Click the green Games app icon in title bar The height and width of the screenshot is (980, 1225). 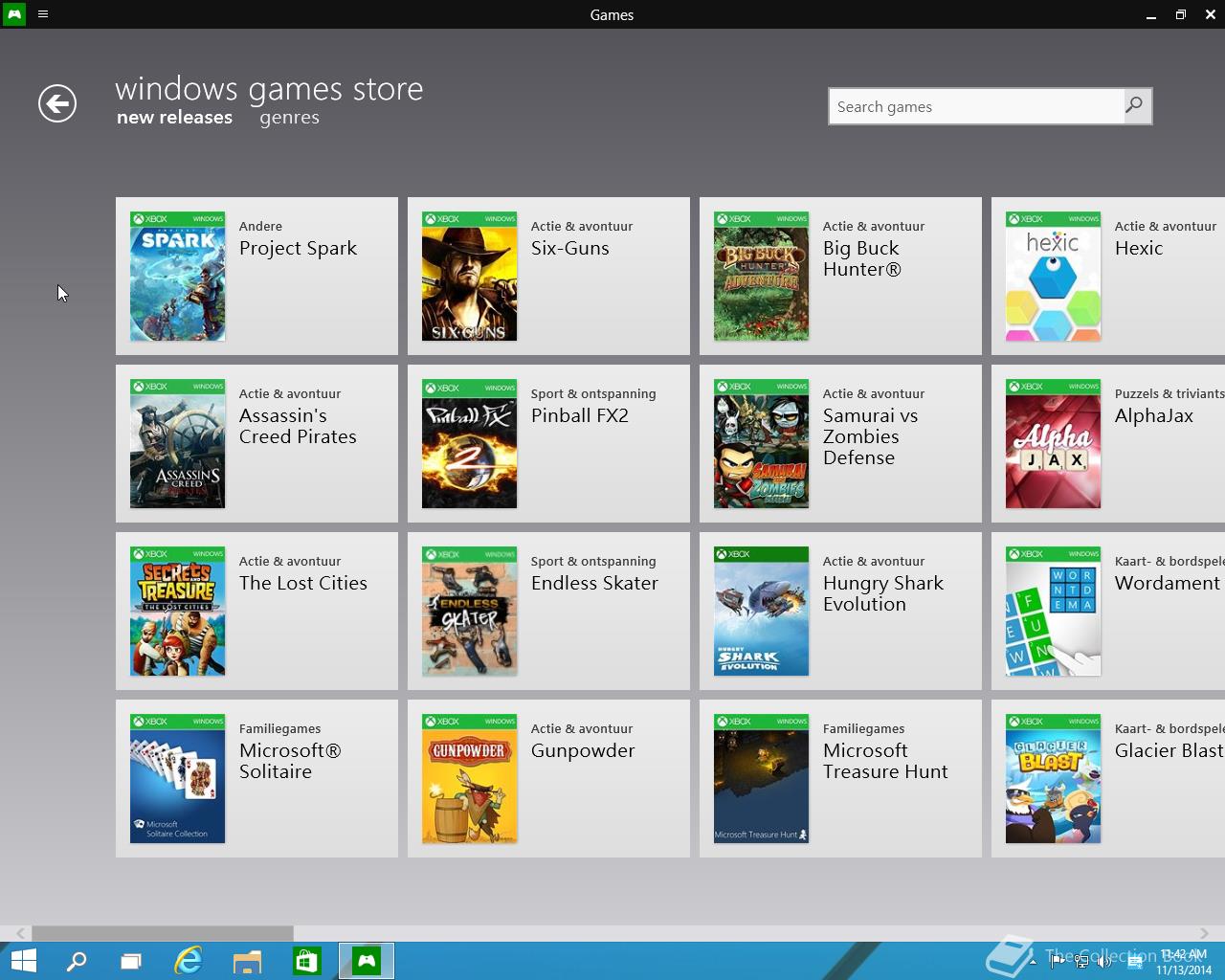pyautogui.click(x=14, y=14)
